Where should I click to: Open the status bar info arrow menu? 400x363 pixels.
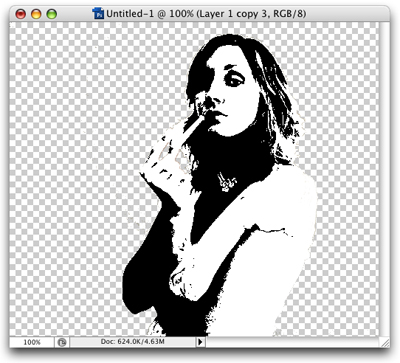pos(200,342)
